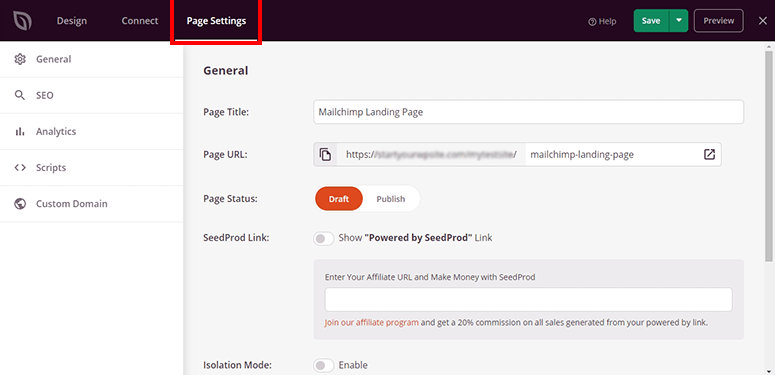775x375 pixels.
Task: Click the Scripts code brackets icon
Action: pos(20,167)
